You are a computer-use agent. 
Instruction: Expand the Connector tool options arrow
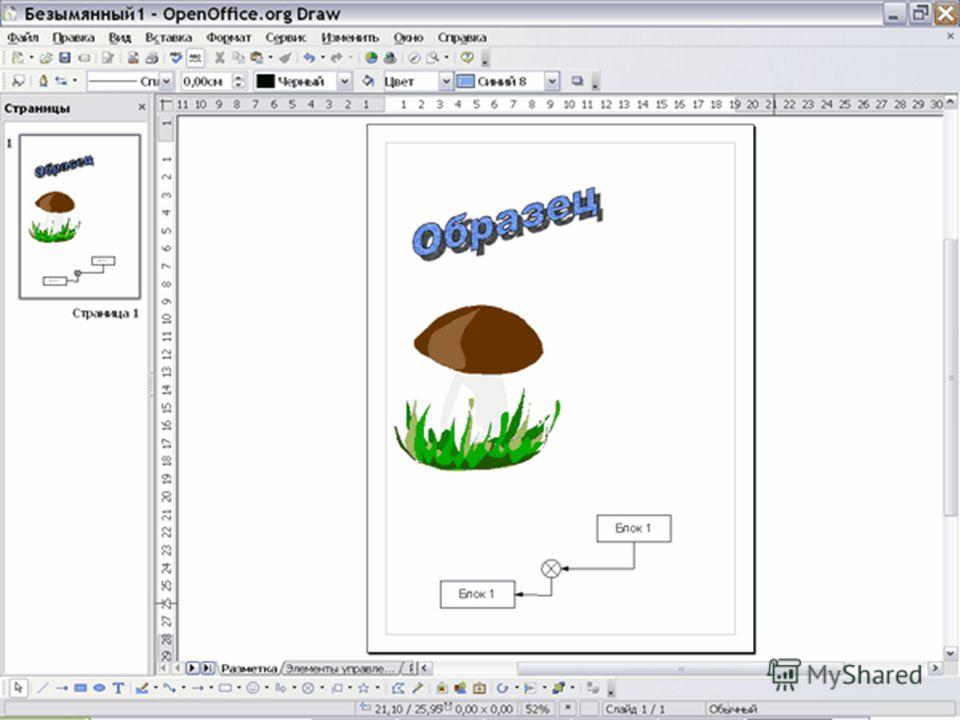coord(183,688)
